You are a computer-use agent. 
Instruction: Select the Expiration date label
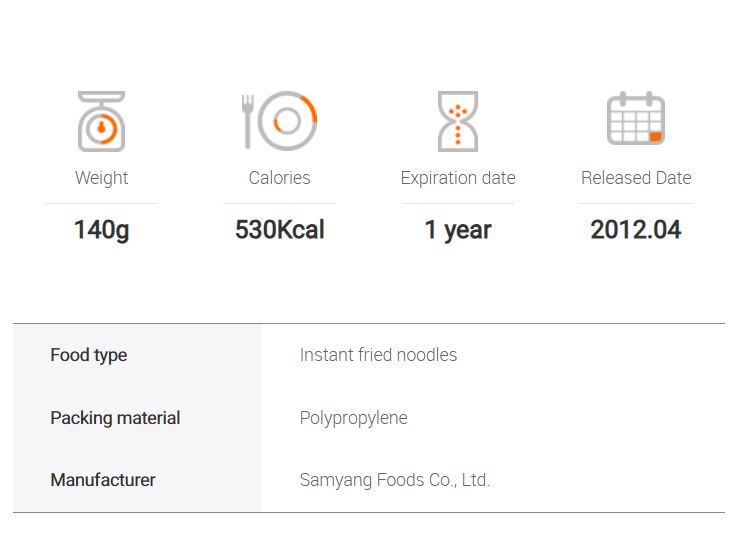point(458,178)
